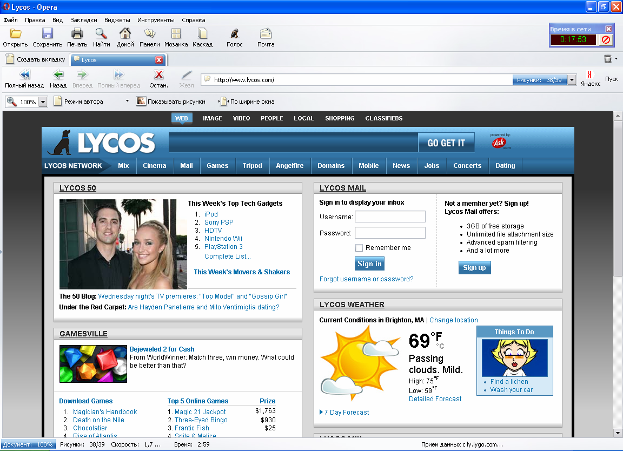Open the Правка menu
The image size is (623, 451).
pyautogui.click(x=35, y=20)
